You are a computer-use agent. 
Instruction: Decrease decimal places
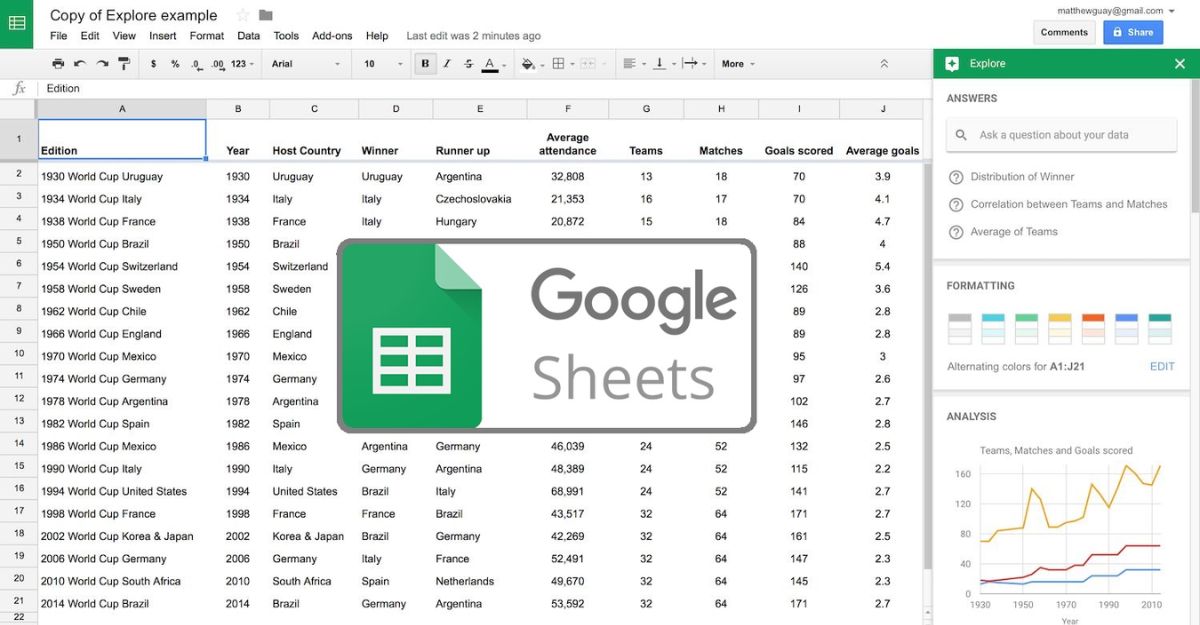point(196,64)
